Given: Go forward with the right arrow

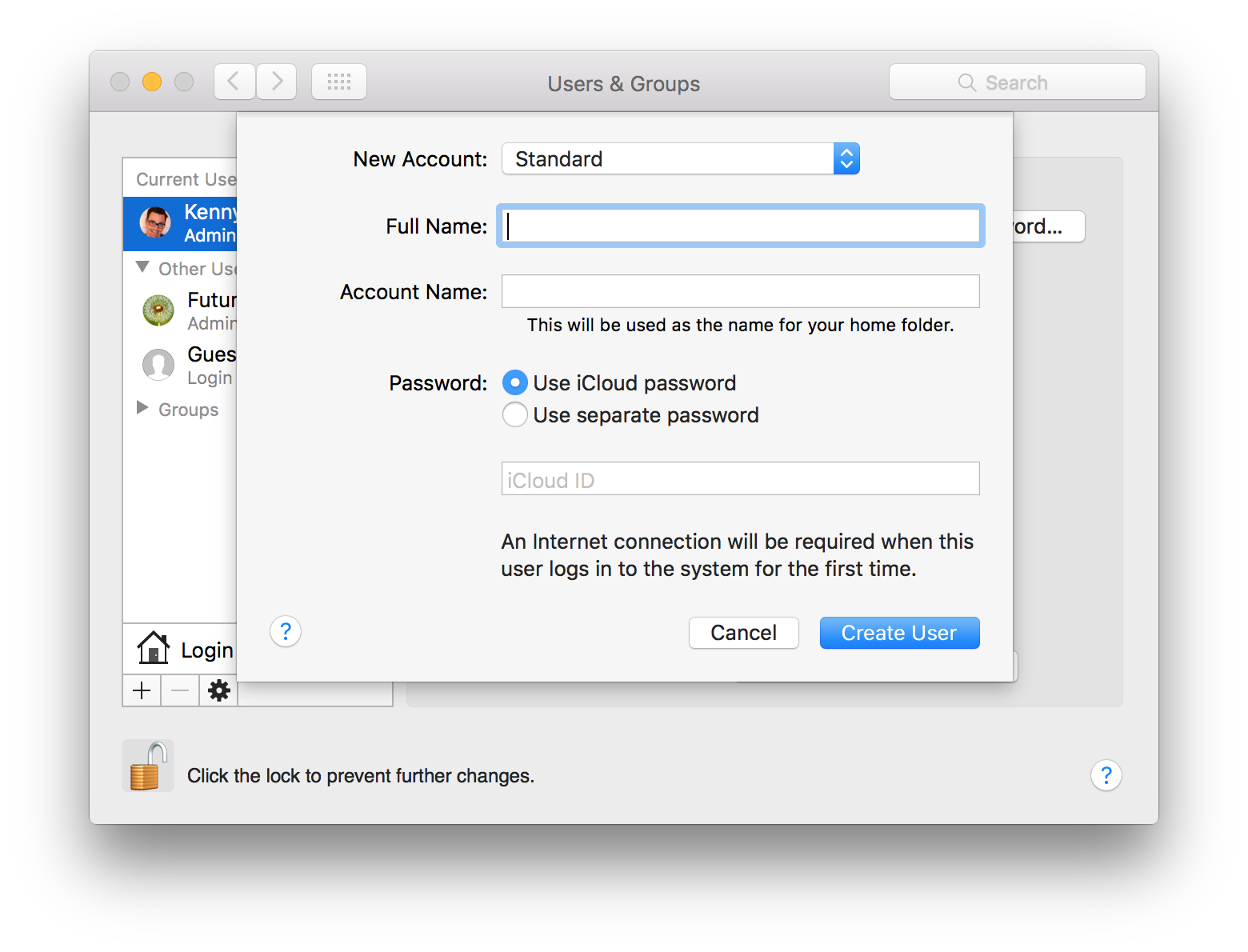Looking at the screenshot, I should (x=277, y=82).
